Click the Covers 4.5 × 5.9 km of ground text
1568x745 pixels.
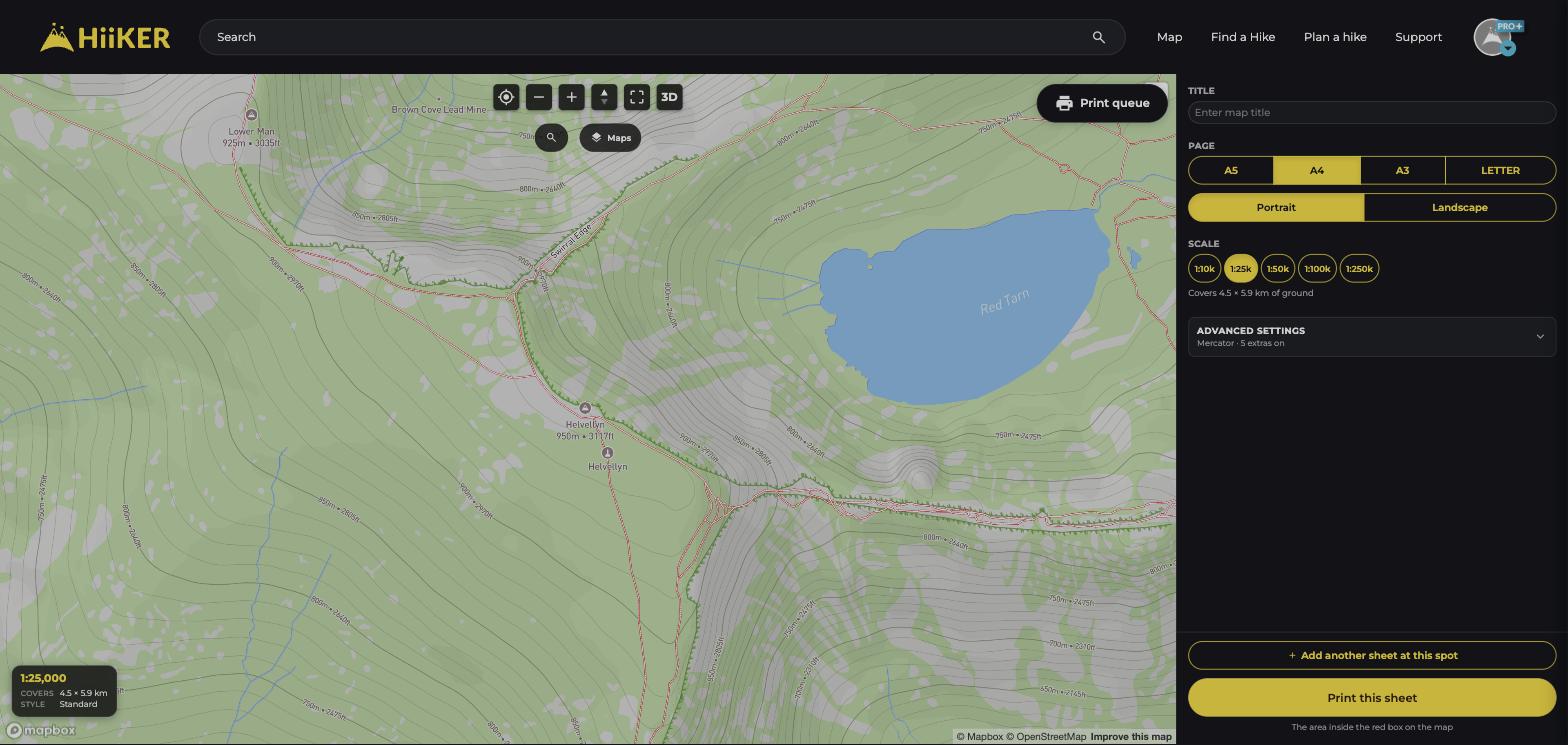(x=1251, y=293)
